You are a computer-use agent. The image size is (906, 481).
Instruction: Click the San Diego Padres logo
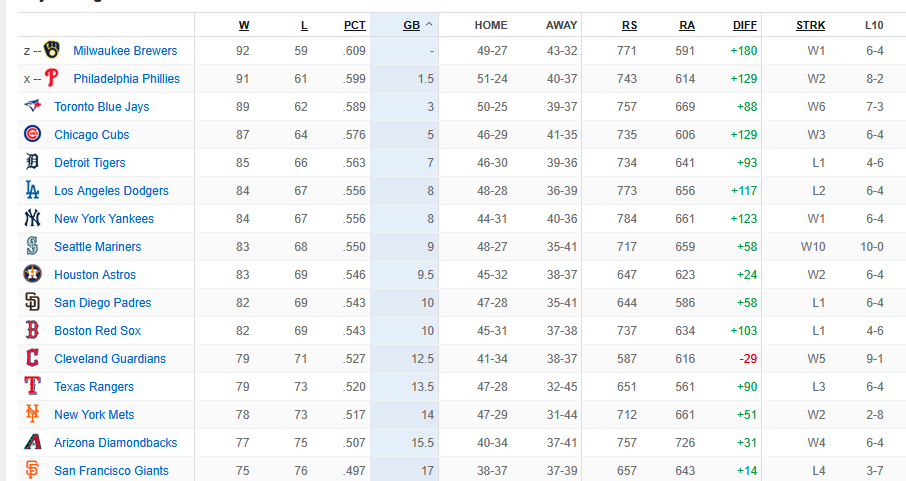32,302
